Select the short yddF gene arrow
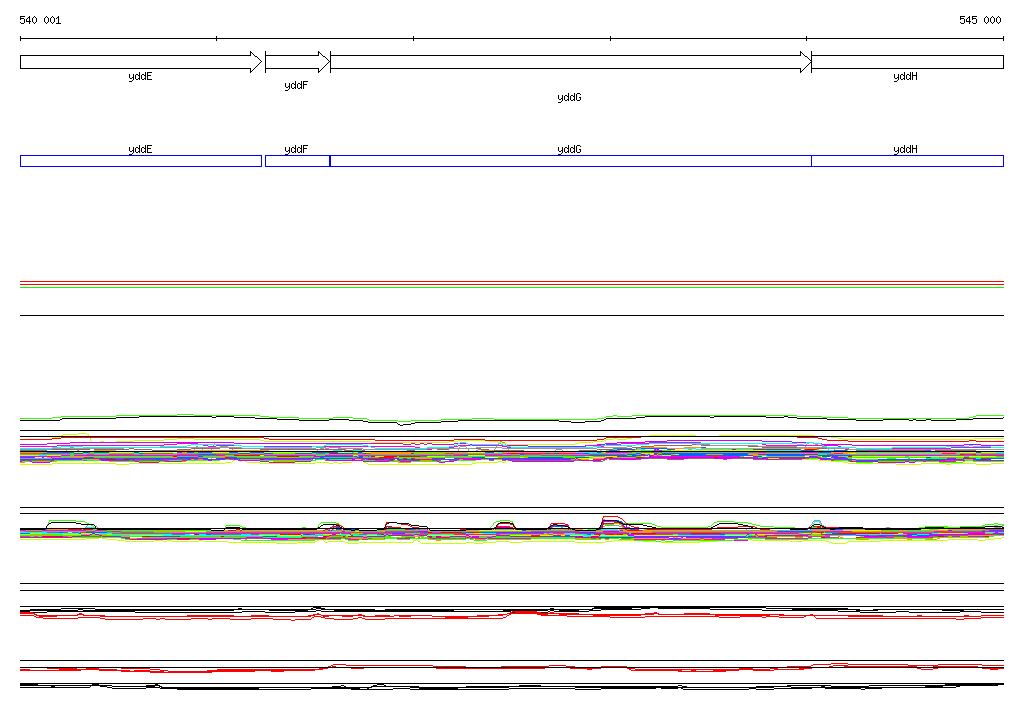Image resolution: width=1024 pixels, height=714 pixels. [x=296, y=62]
